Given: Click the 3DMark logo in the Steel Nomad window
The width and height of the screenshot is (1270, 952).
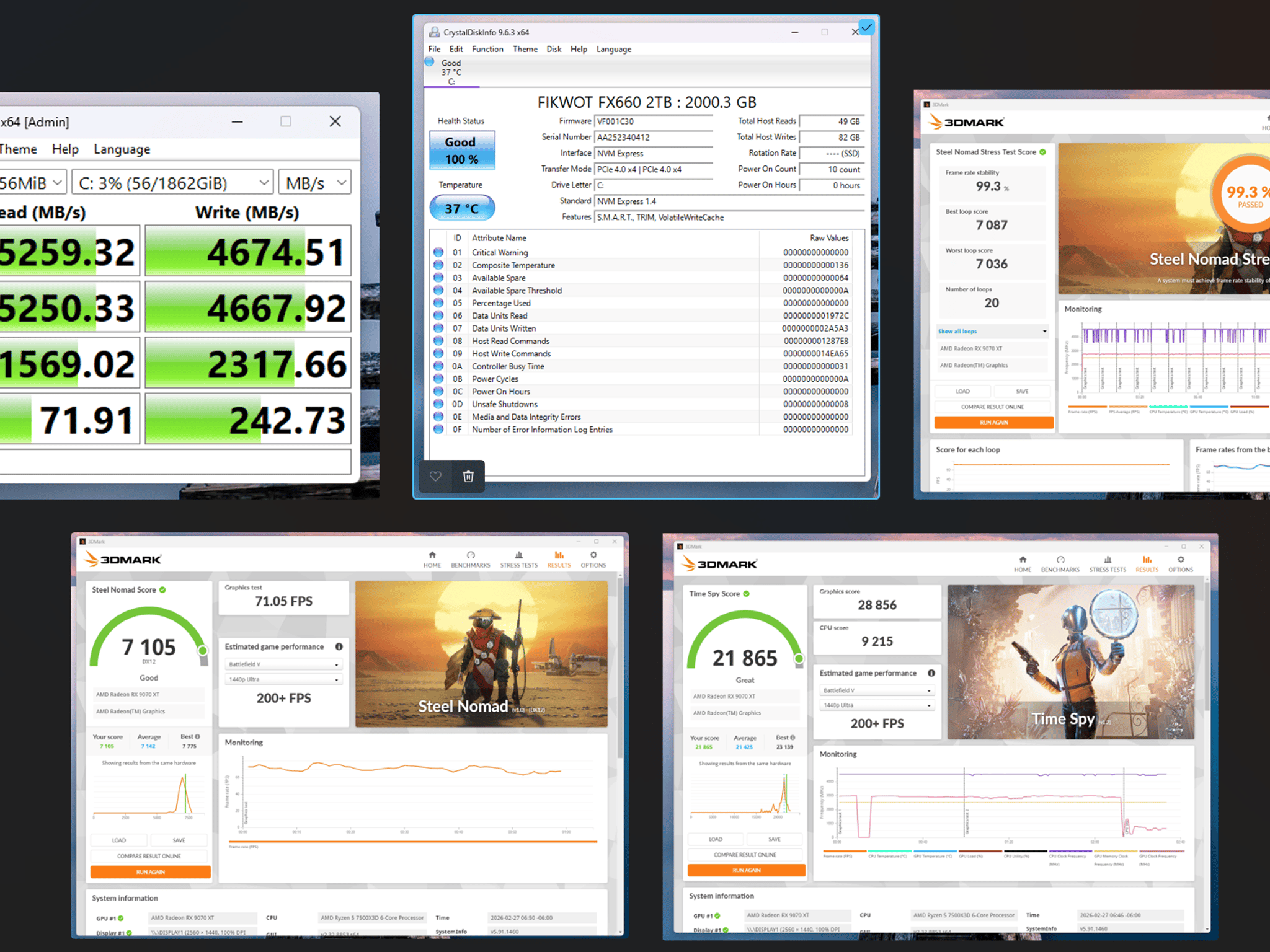Looking at the screenshot, I should [123, 560].
